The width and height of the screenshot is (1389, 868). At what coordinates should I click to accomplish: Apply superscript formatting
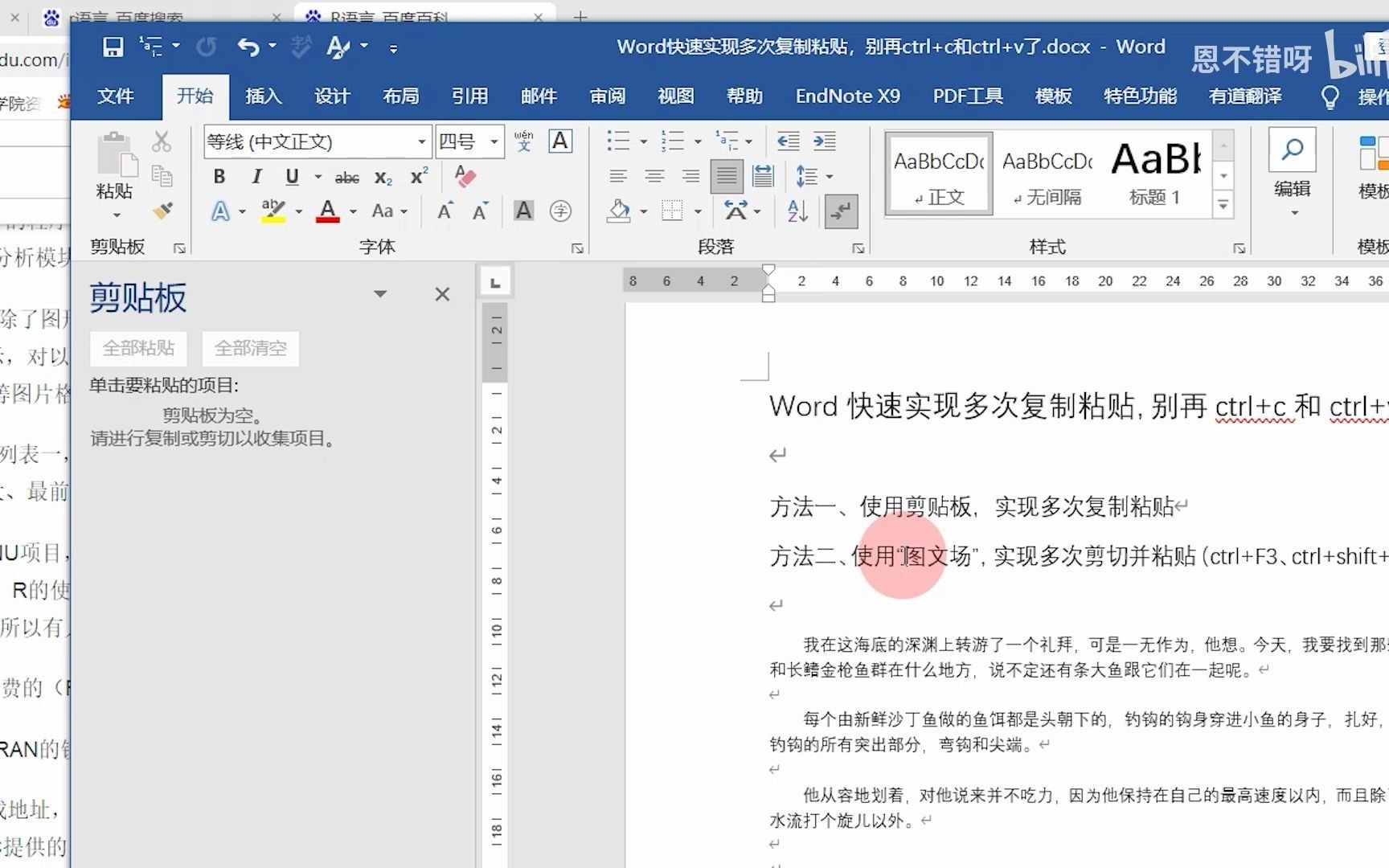click(x=419, y=177)
